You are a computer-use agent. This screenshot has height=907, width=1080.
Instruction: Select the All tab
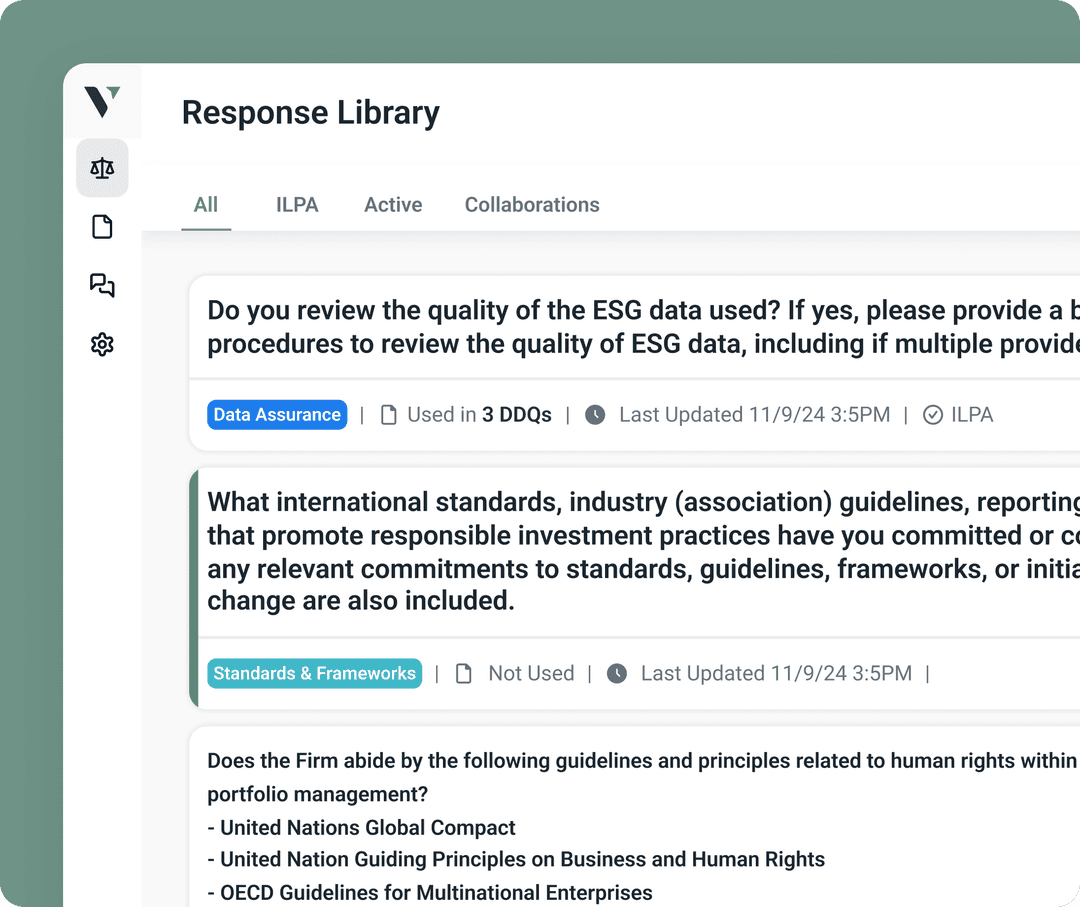tap(206, 205)
